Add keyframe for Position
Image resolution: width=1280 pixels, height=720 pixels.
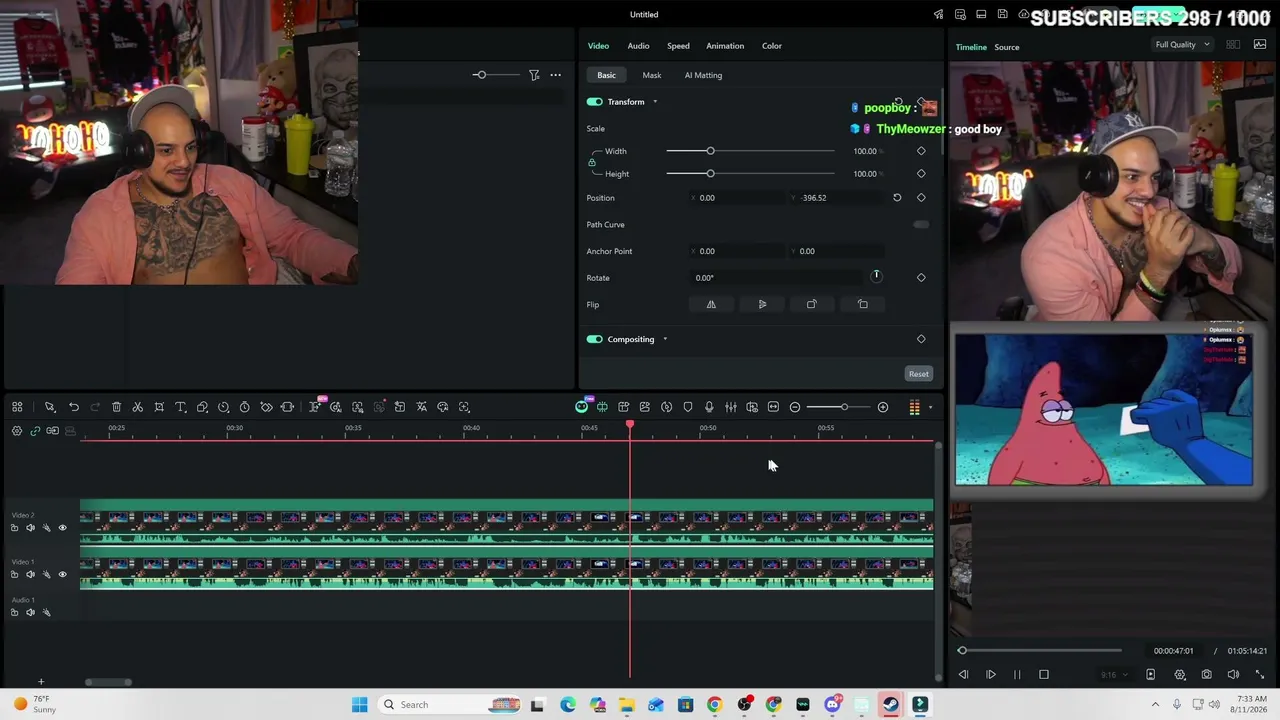click(921, 198)
